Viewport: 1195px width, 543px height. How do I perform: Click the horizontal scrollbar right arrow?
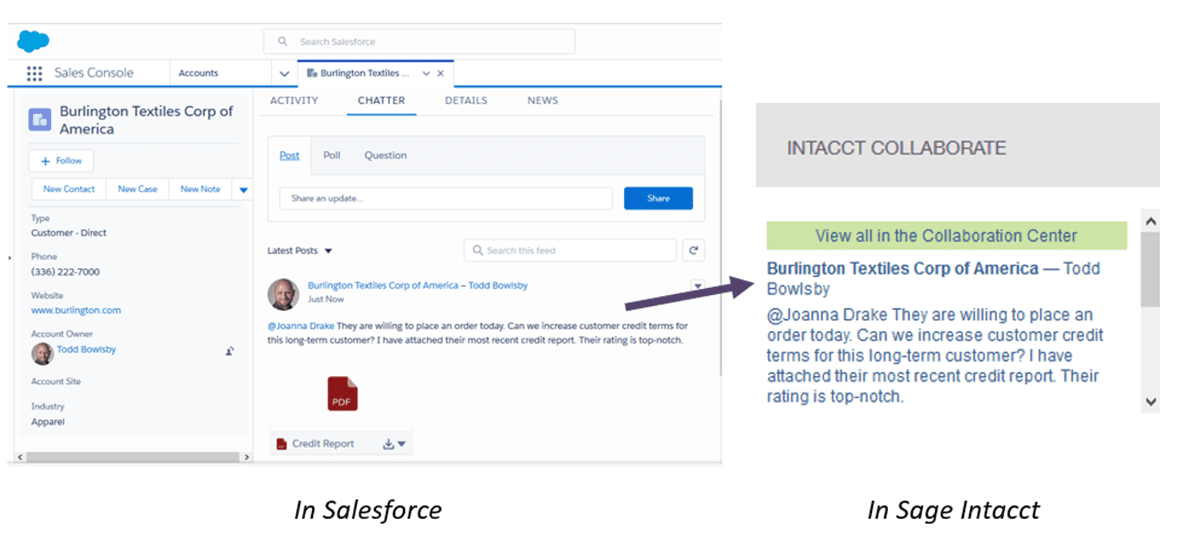(245, 458)
